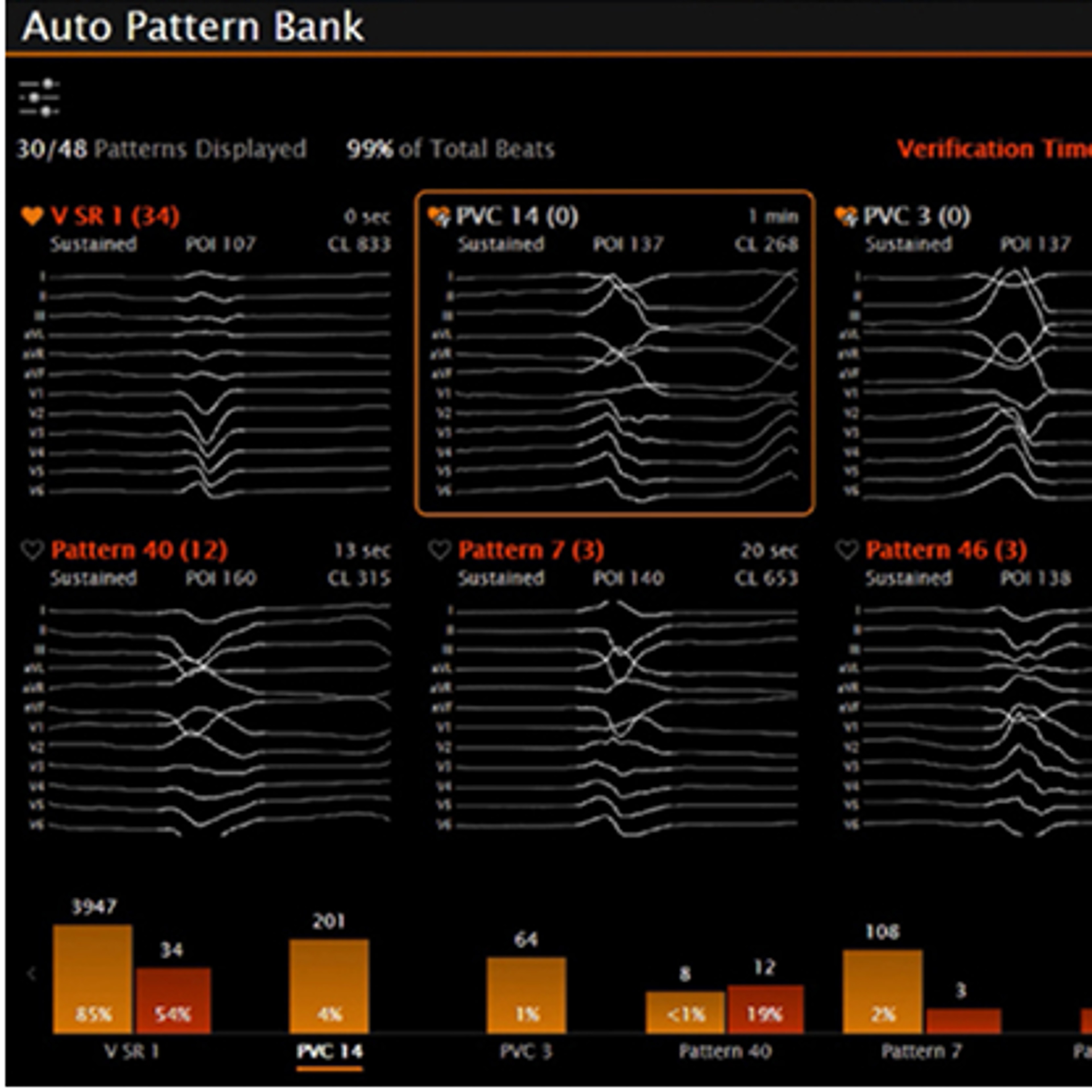
Task: Click the V SR 1 85% orange bar
Action: pyautogui.click(x=93, y=979)
